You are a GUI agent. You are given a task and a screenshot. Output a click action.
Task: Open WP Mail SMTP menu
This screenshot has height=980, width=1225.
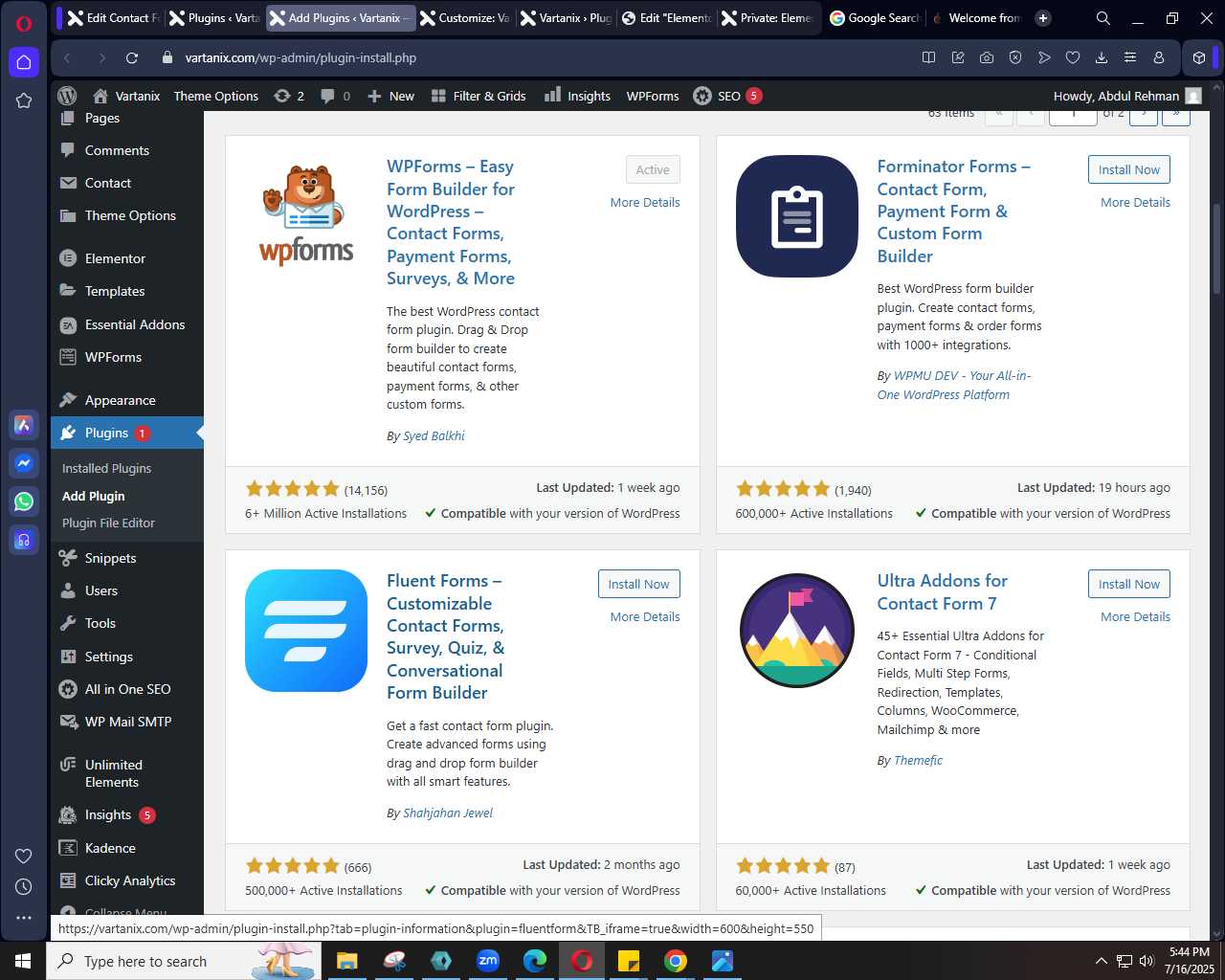click(x=126, y=722)
